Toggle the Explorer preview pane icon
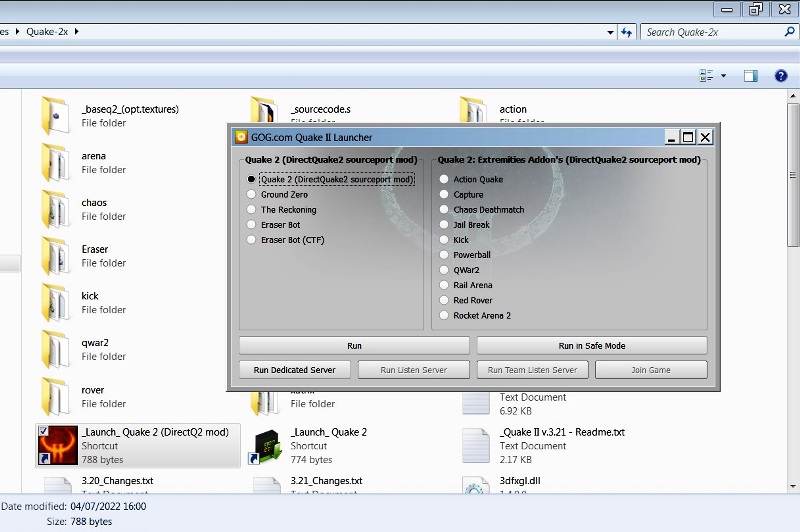 tap(751, 76)
